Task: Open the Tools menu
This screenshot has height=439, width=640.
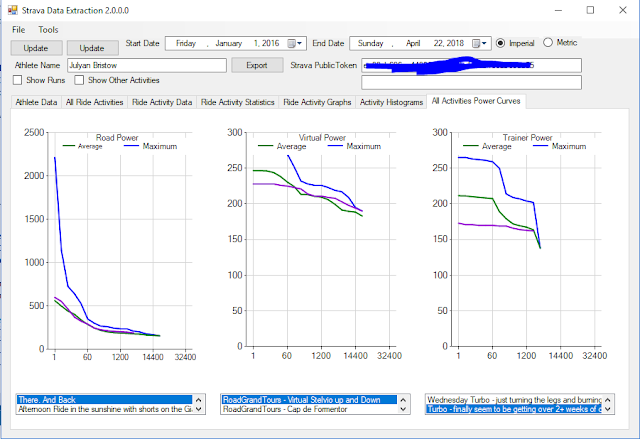Action: tap(48, 30)
